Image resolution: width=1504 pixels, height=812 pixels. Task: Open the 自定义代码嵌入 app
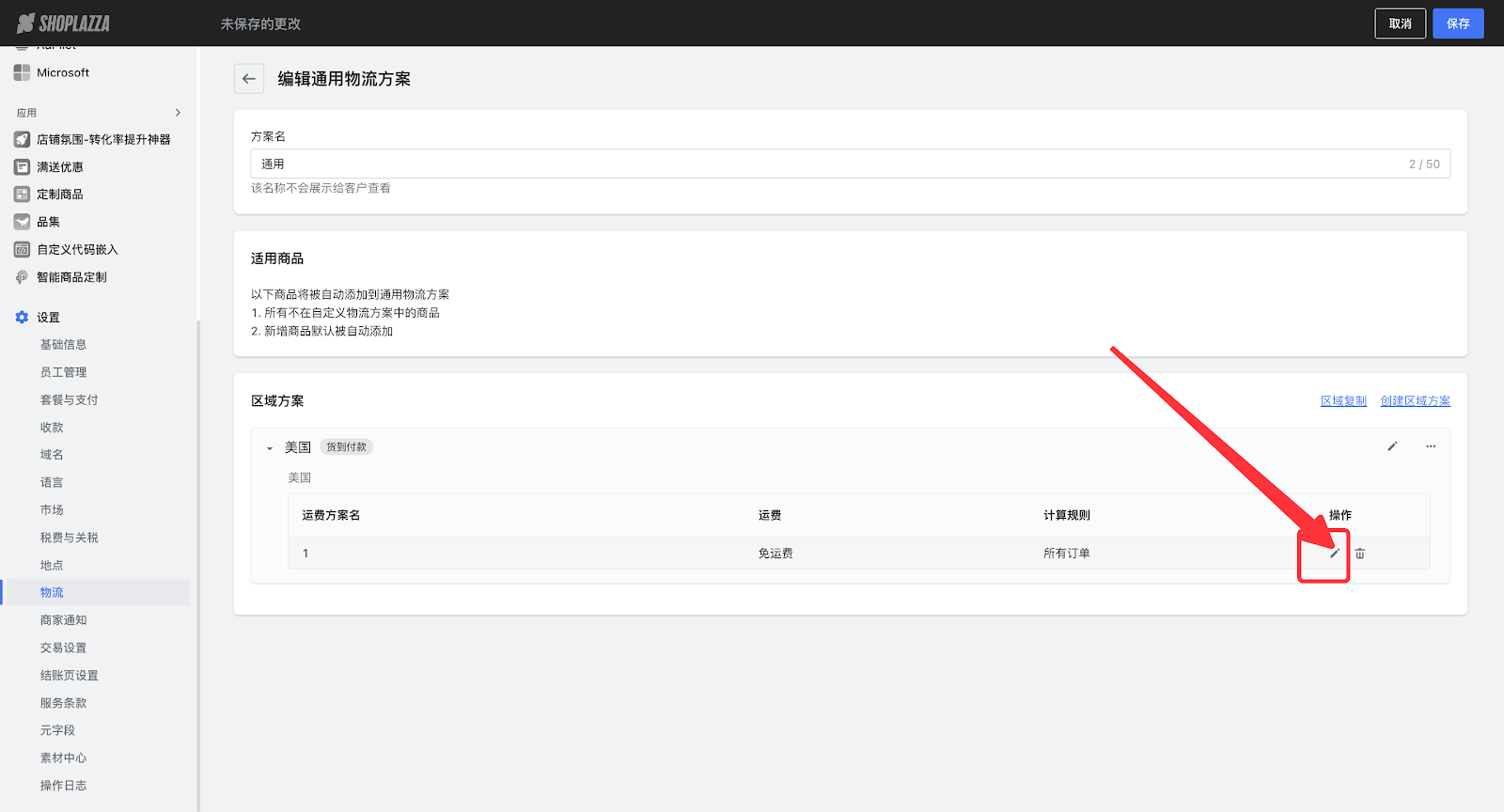(x=77, y=250)
